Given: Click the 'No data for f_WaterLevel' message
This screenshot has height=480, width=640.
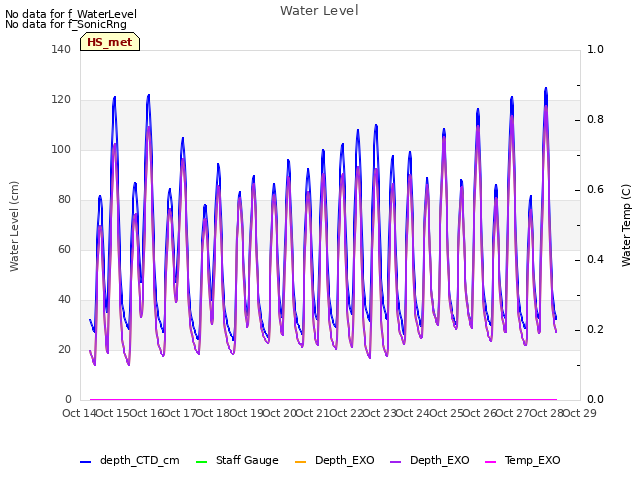Looking at the screenshot, I should [x=71, y=14].
